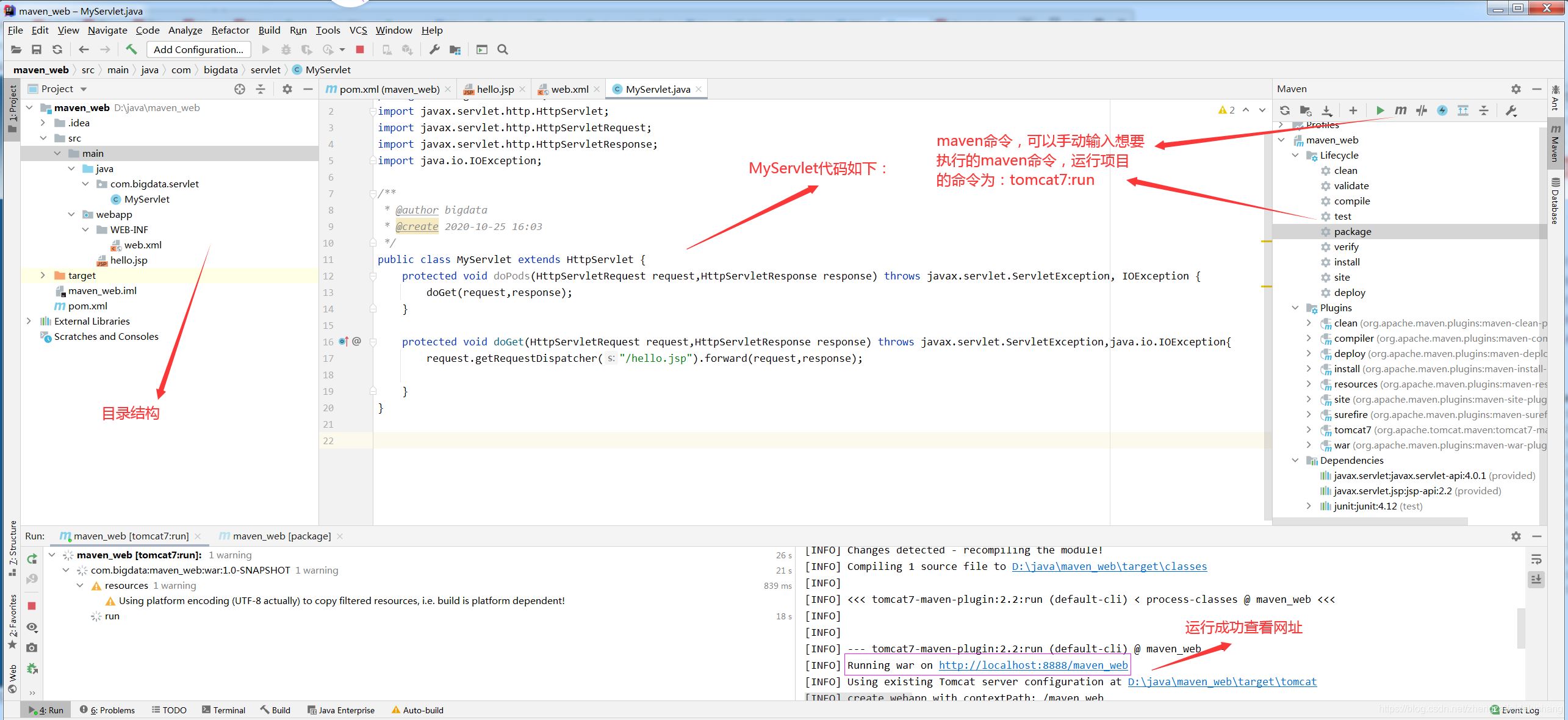
Task: Click the Run console vertical scrollbar
Action: [x=1521, y=627]
